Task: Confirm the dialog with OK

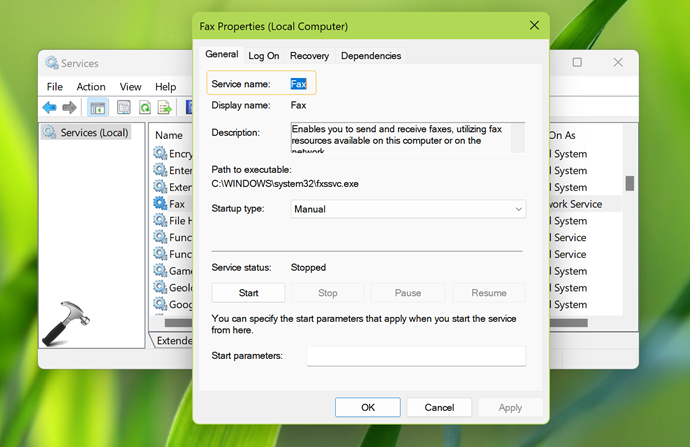Action: tap(367, 407)
